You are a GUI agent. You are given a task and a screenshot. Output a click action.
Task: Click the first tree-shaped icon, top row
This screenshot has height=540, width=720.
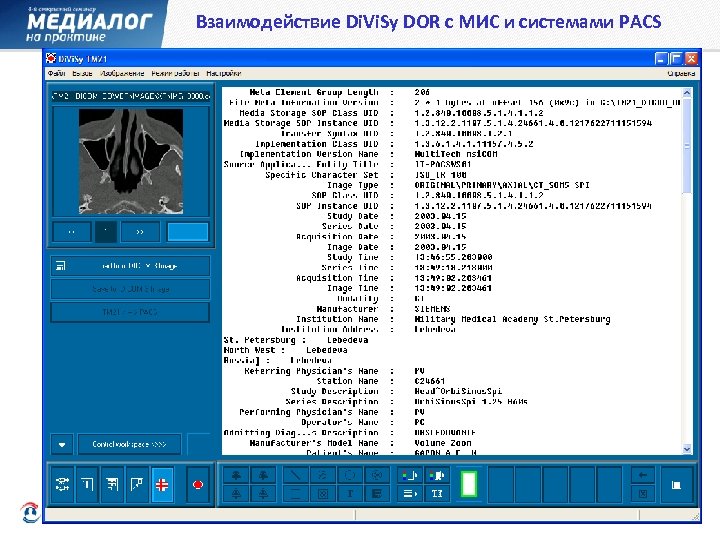click(236, 475)
